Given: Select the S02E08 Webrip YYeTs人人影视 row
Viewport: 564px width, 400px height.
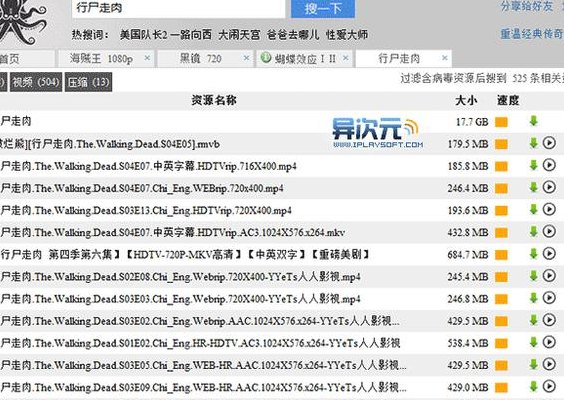Looking at the screenshot, I should [x=281, y=277].
